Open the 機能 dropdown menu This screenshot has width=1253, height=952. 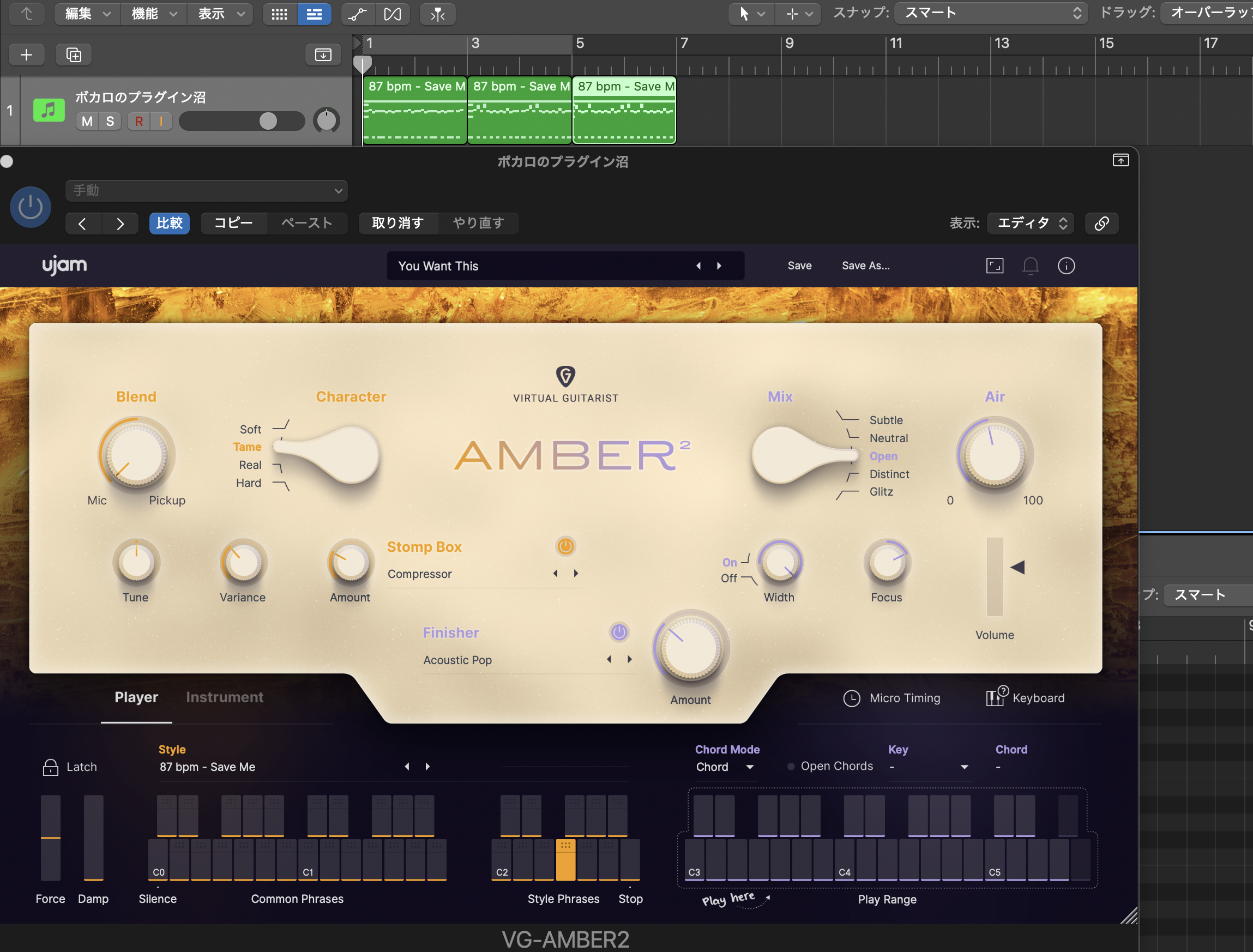point(154,14)
